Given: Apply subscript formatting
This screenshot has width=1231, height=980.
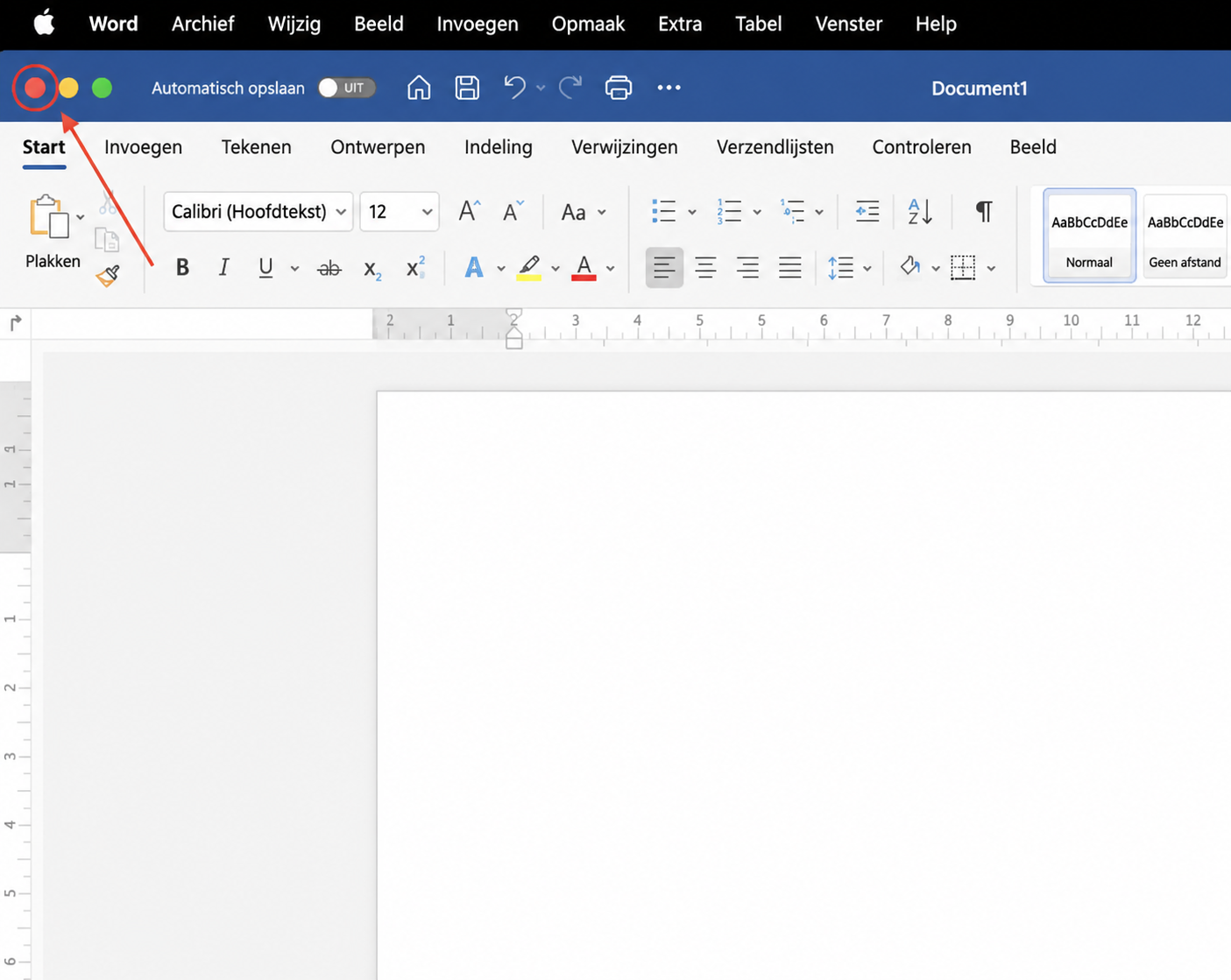Looking at the screenshot, I should pyautogui.click(x=372, y=269).
